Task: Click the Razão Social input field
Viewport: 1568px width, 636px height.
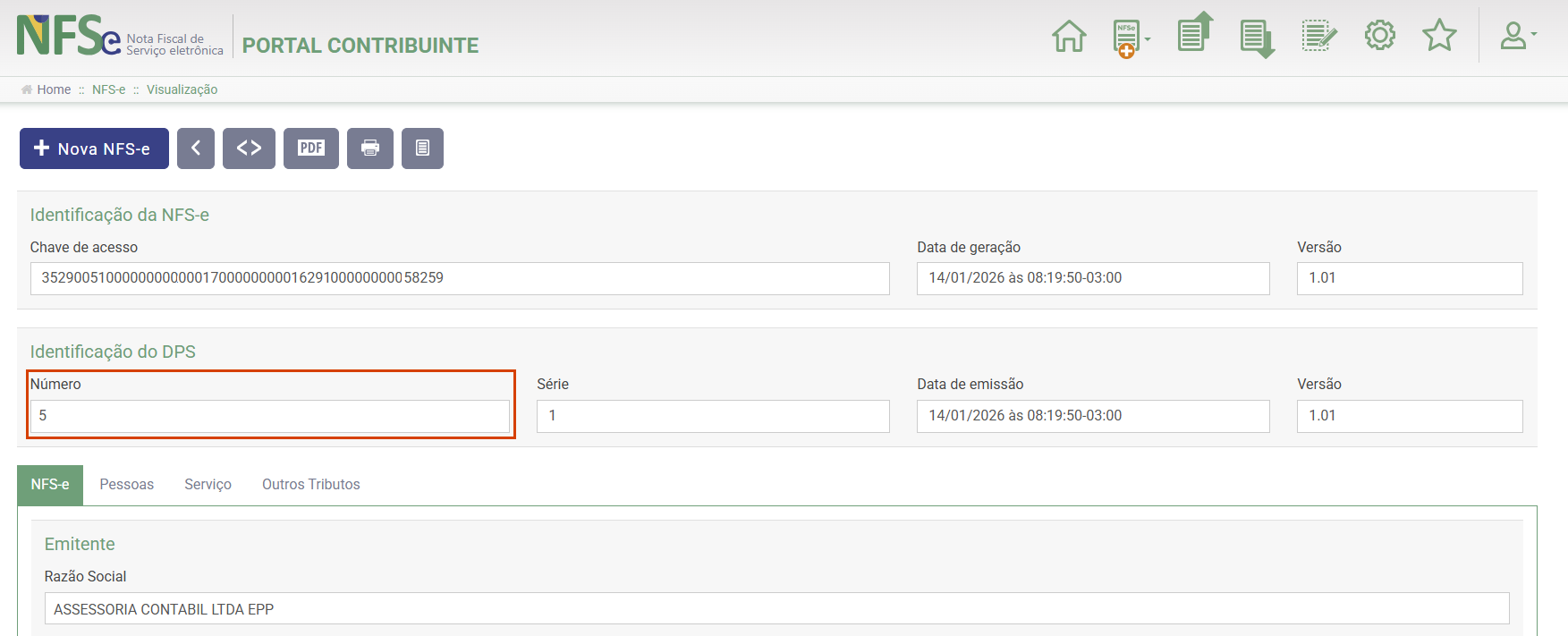Action: click(x=776, y=608)
